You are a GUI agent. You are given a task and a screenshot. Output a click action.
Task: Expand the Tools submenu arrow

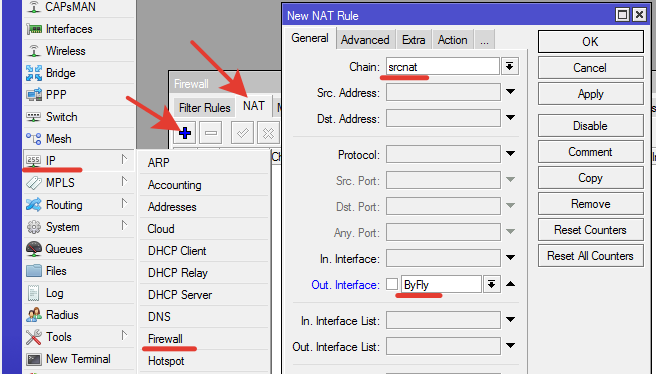point(124,335)
